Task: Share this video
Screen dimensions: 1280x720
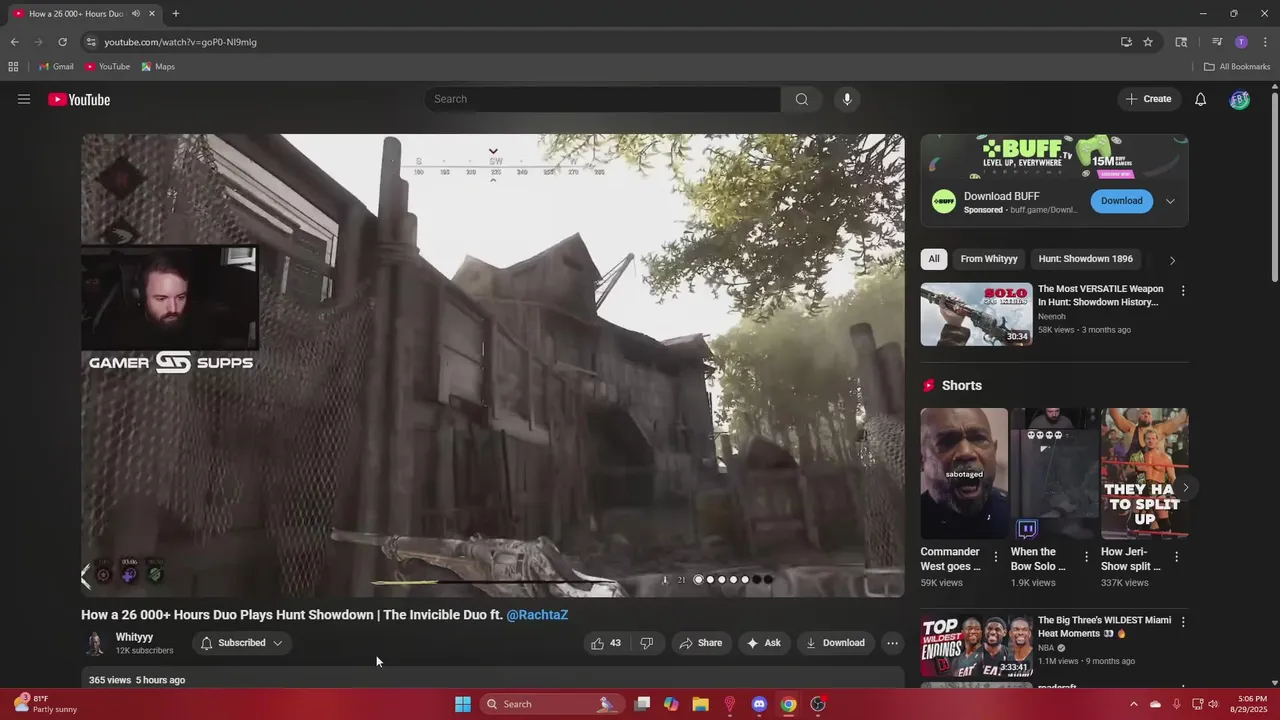Action: tap(700, 643)
